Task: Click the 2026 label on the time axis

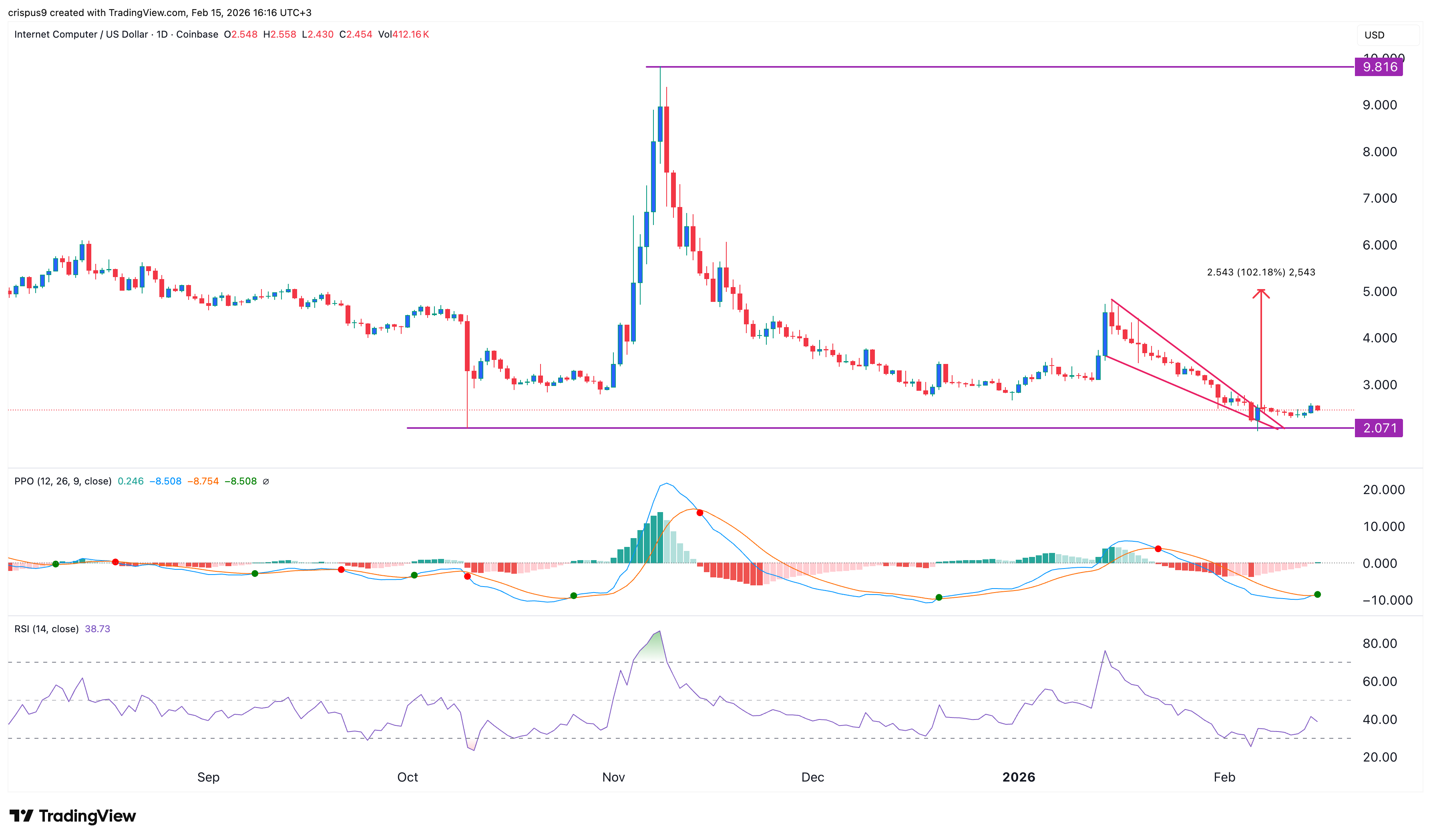Action: (x=1020, y=777)
